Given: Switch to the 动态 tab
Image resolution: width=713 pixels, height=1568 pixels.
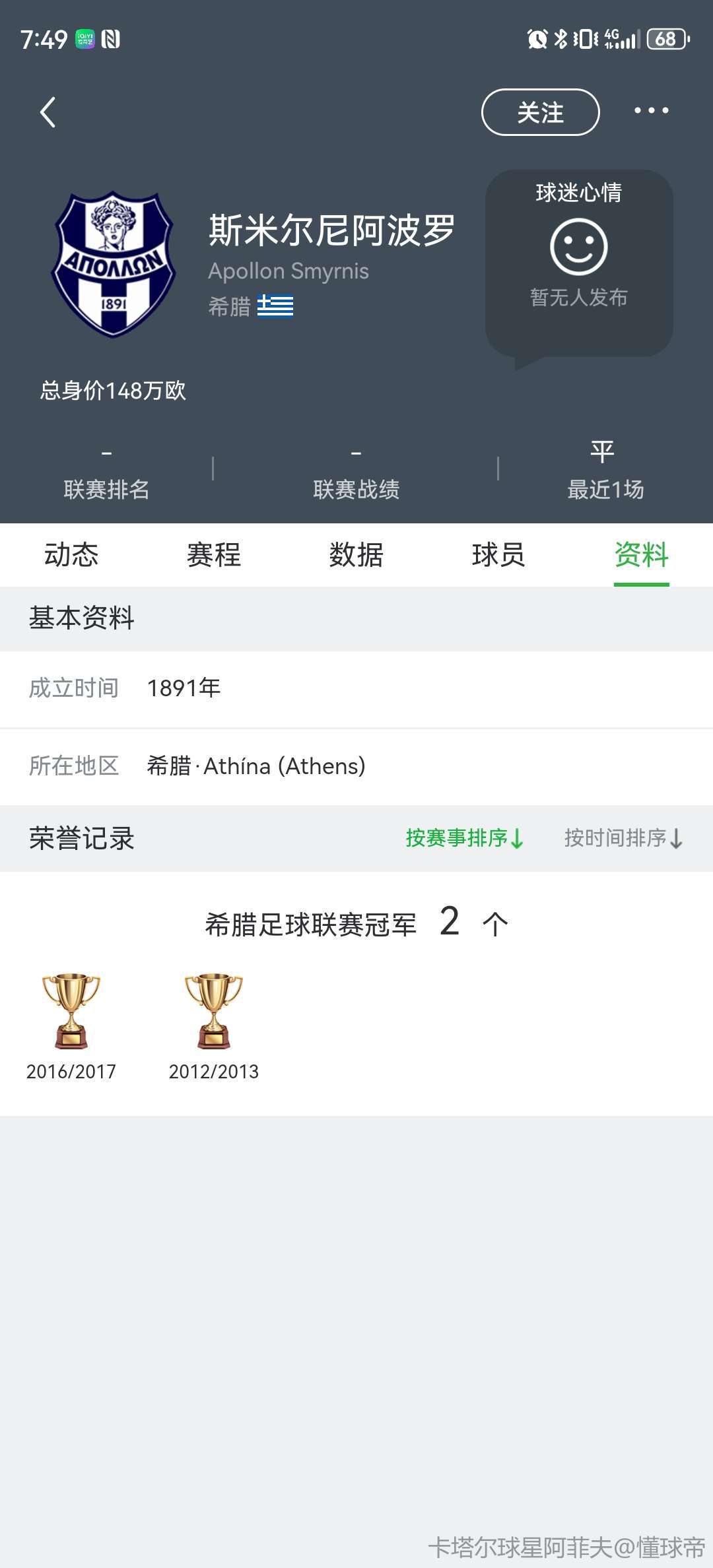Looking at the screenshot, I should click(71, 554).
